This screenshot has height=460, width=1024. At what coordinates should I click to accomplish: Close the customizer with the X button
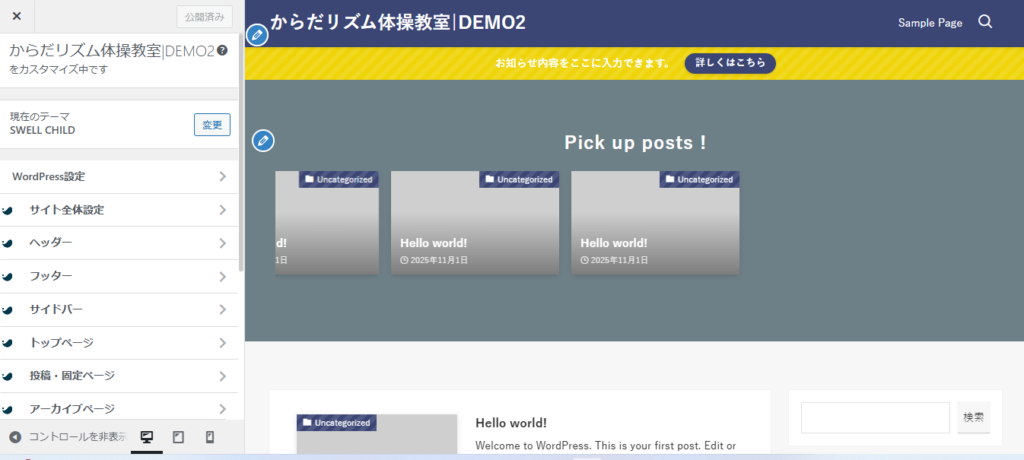17,16
